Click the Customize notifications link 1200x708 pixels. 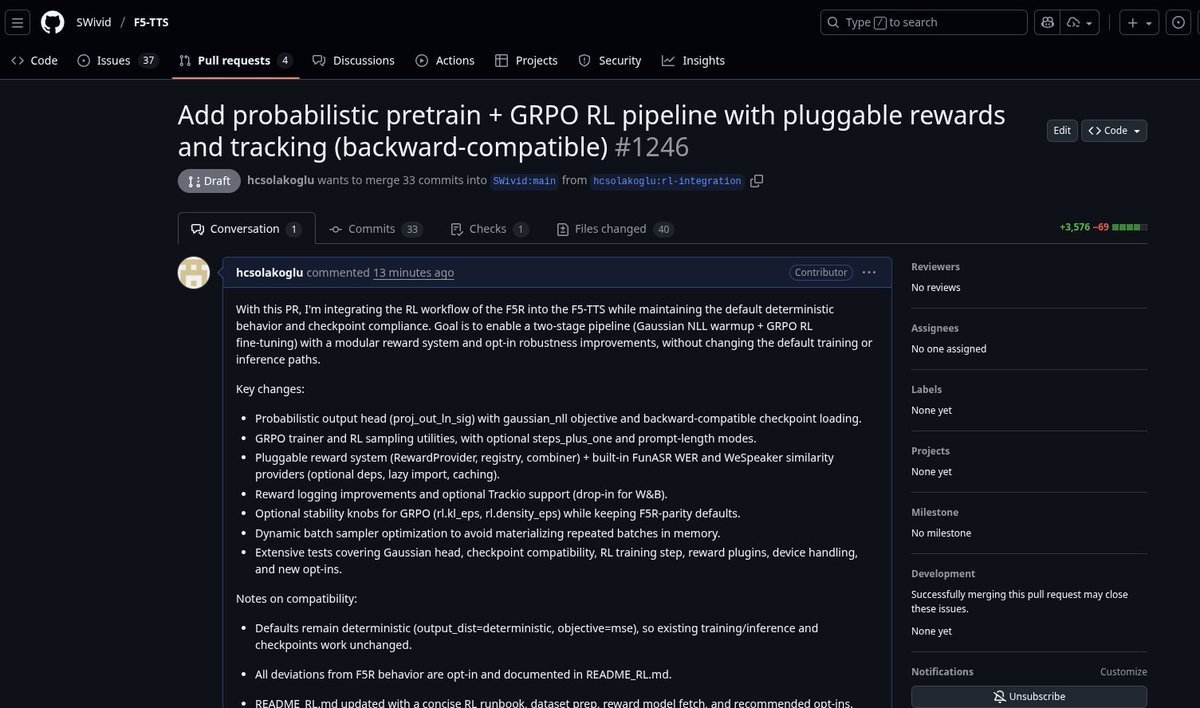1123,672
